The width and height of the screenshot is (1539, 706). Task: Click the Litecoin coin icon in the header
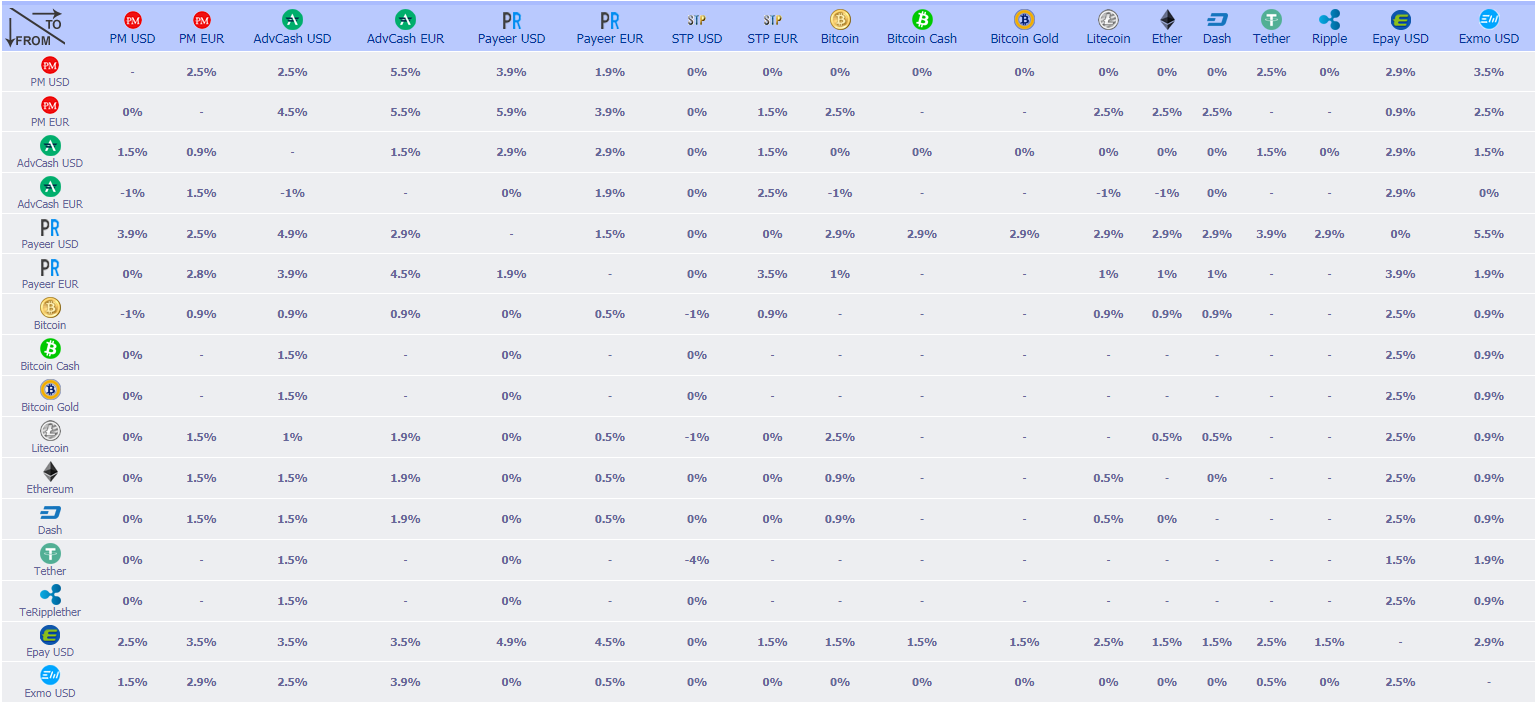pos(1108,19)
